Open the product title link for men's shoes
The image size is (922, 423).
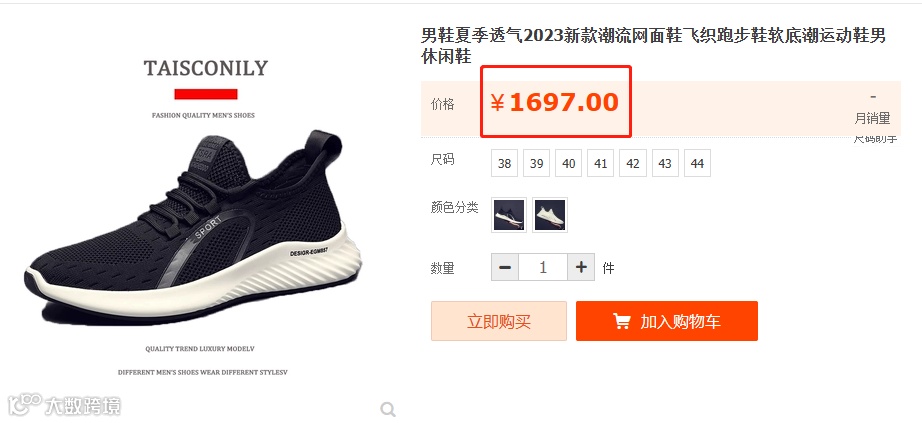(653, 46)
